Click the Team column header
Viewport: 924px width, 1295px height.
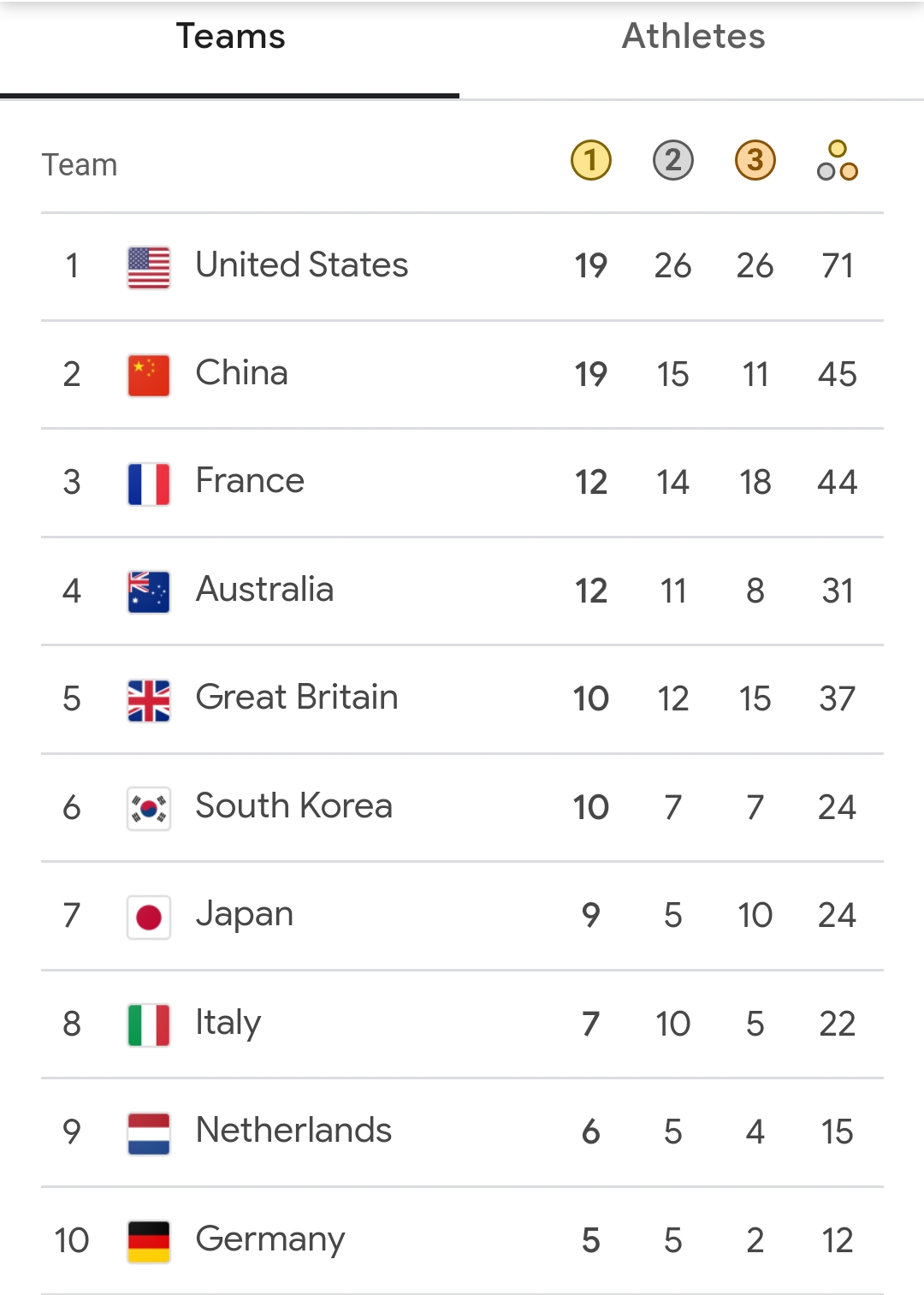click(80, 164)
